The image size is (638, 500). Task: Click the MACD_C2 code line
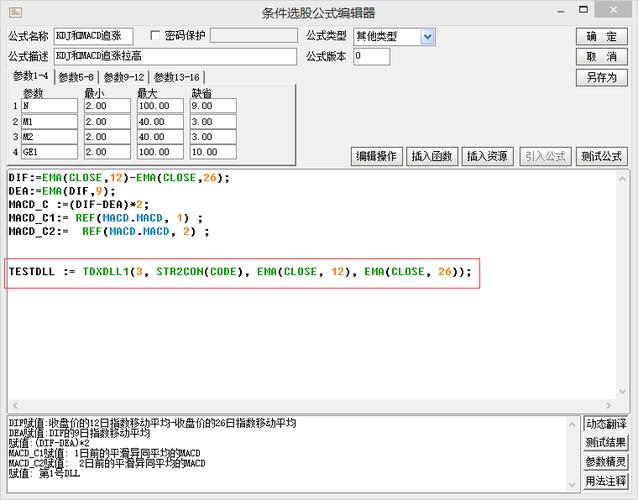point(109,231)
